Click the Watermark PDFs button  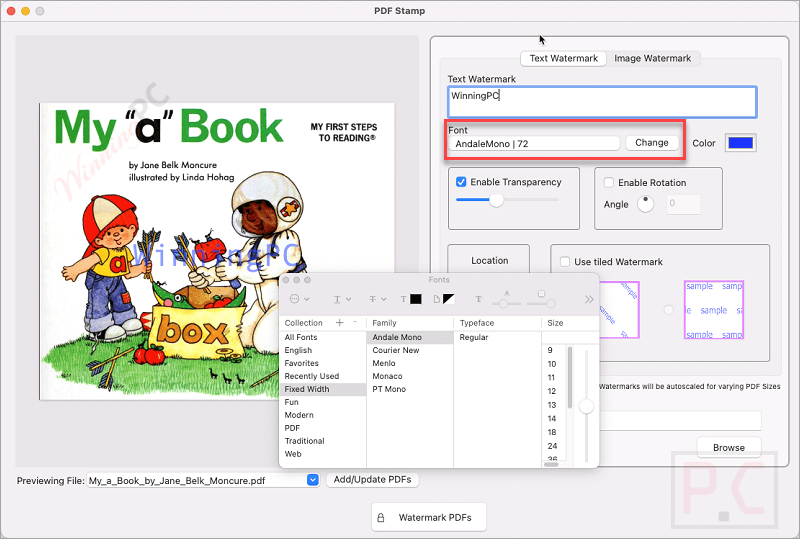tap(429, 517)
